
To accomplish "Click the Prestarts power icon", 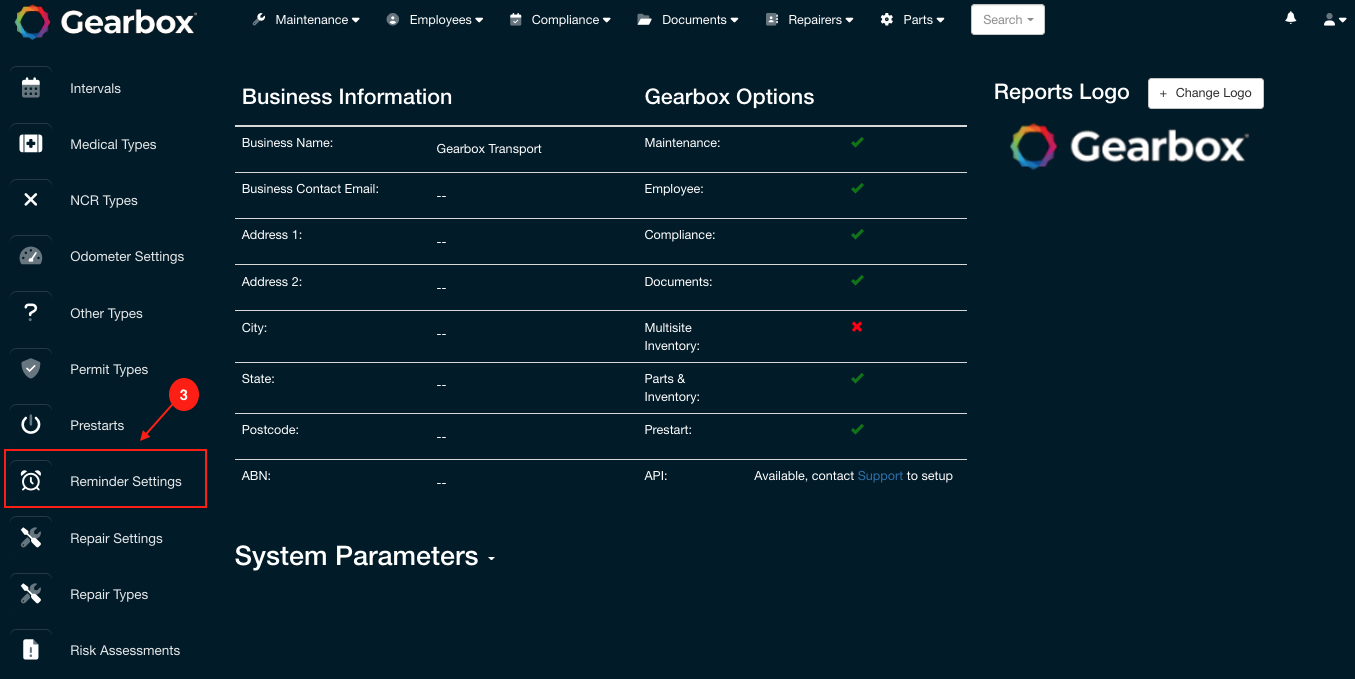I will 31,425.
